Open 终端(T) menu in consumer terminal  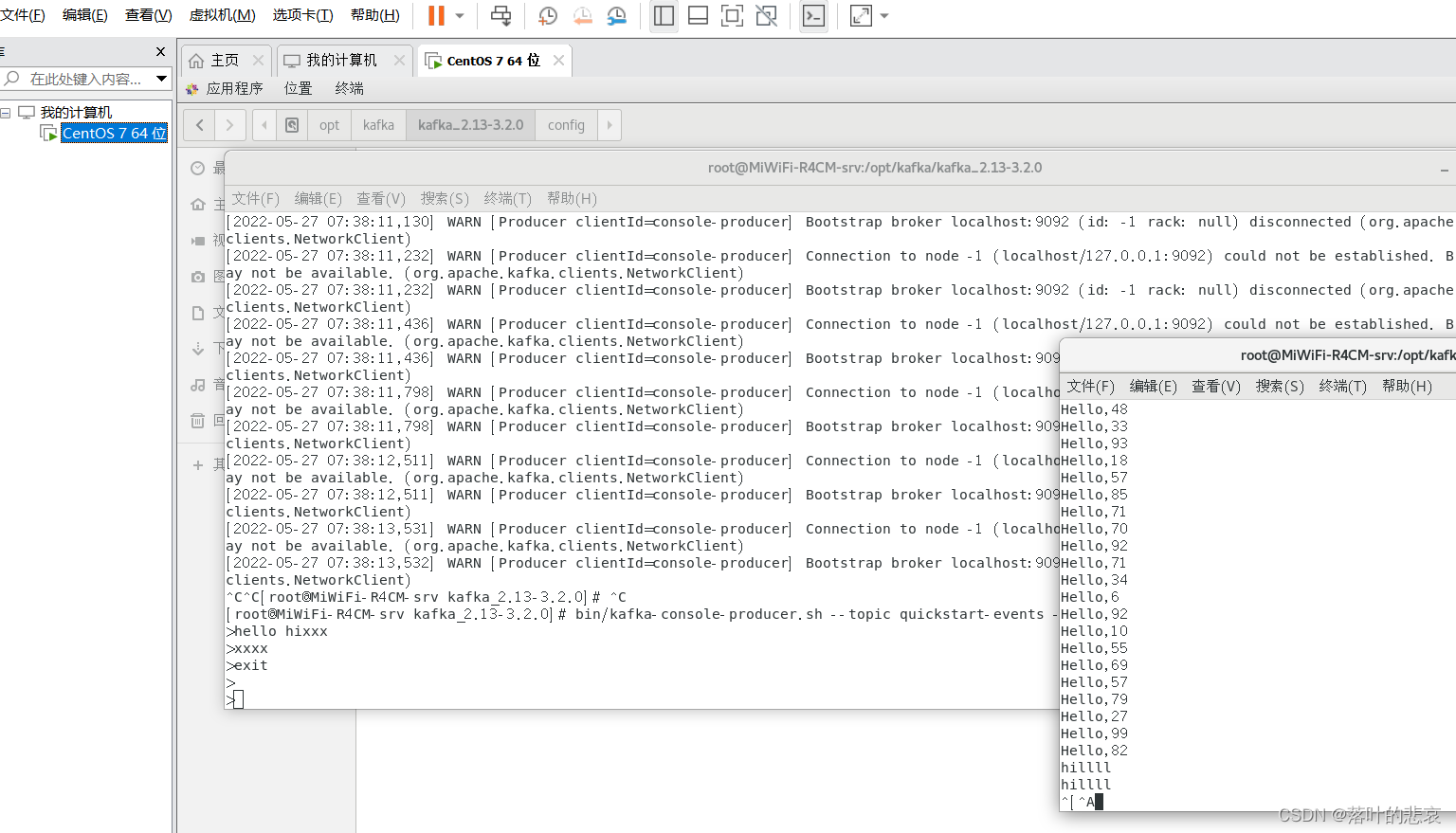[x=1342, y=386]
